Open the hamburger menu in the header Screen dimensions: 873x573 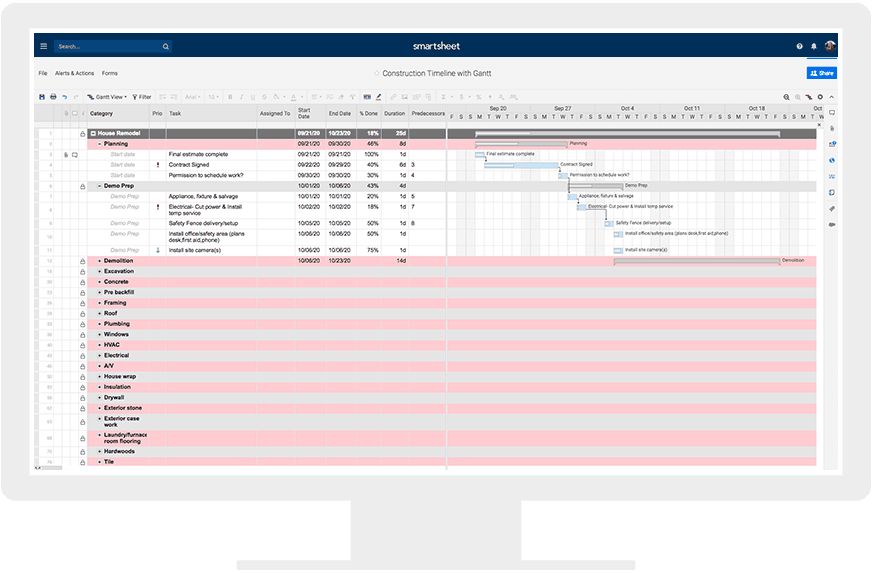pyautogui.click(x=43, y=46)
